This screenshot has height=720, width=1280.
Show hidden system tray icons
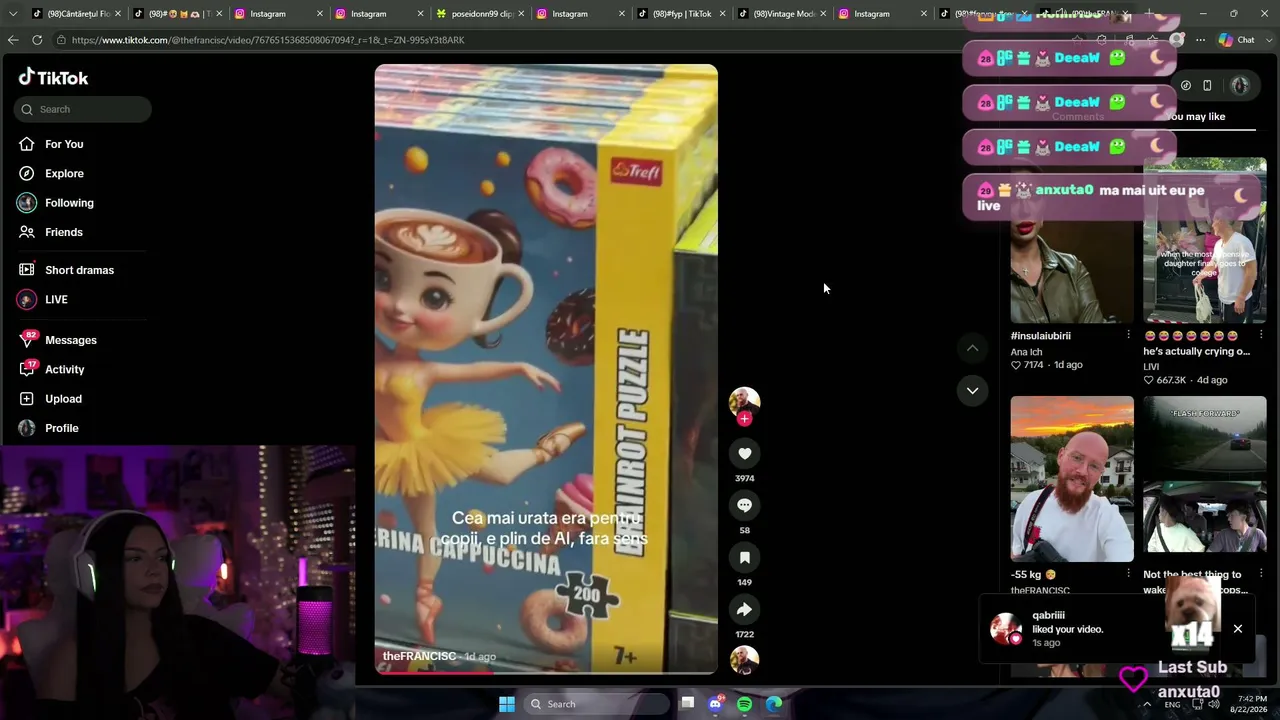point(1147,704)
